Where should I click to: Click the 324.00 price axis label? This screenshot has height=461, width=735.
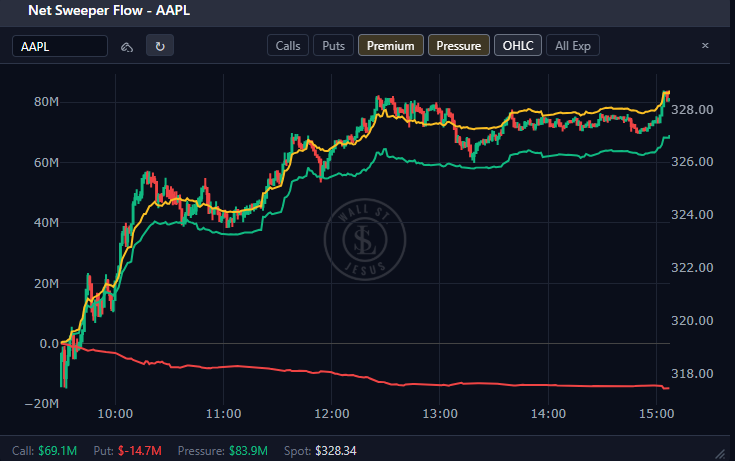click(692, 215)
